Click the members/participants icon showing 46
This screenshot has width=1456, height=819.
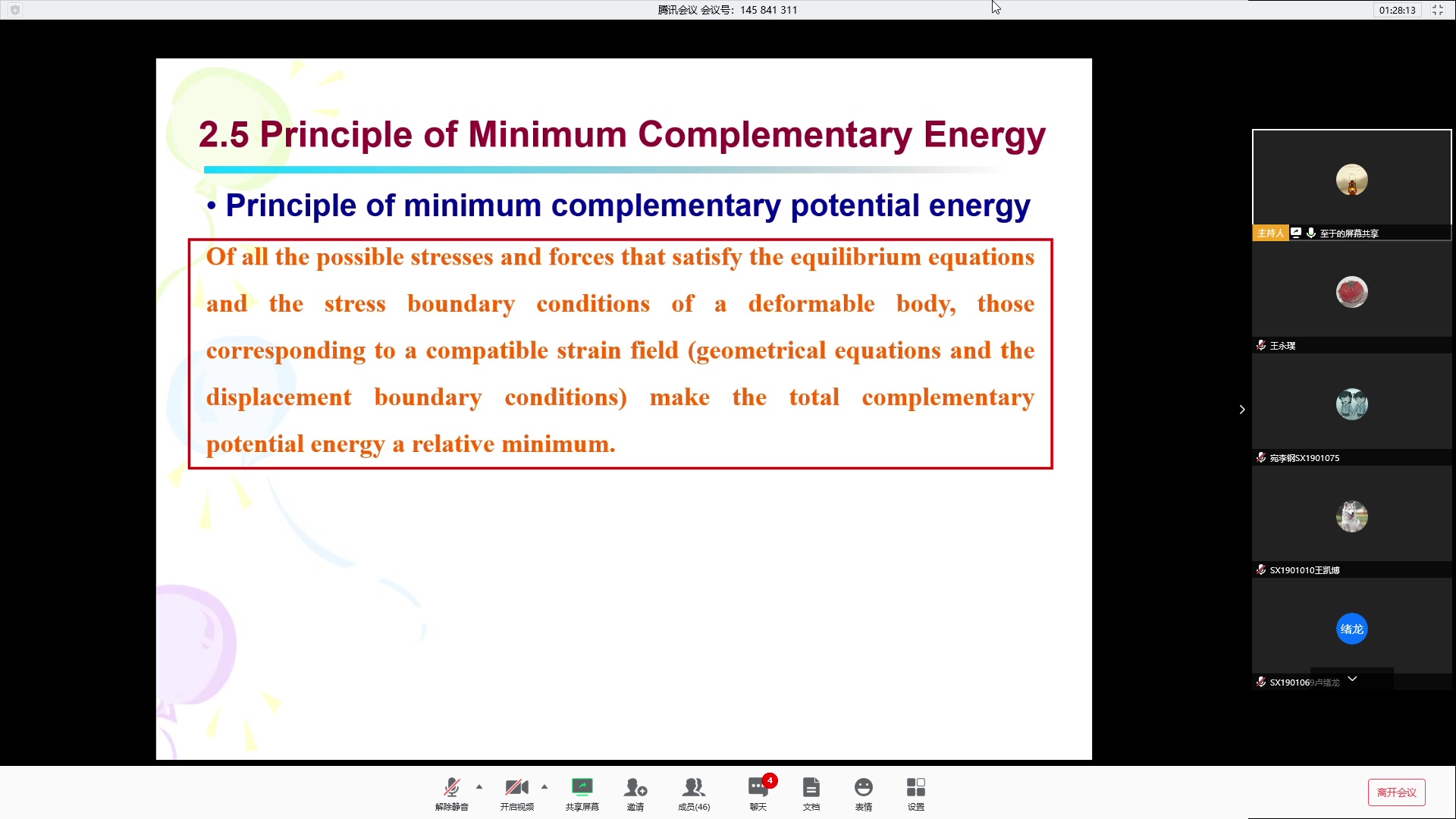point(694,792)
